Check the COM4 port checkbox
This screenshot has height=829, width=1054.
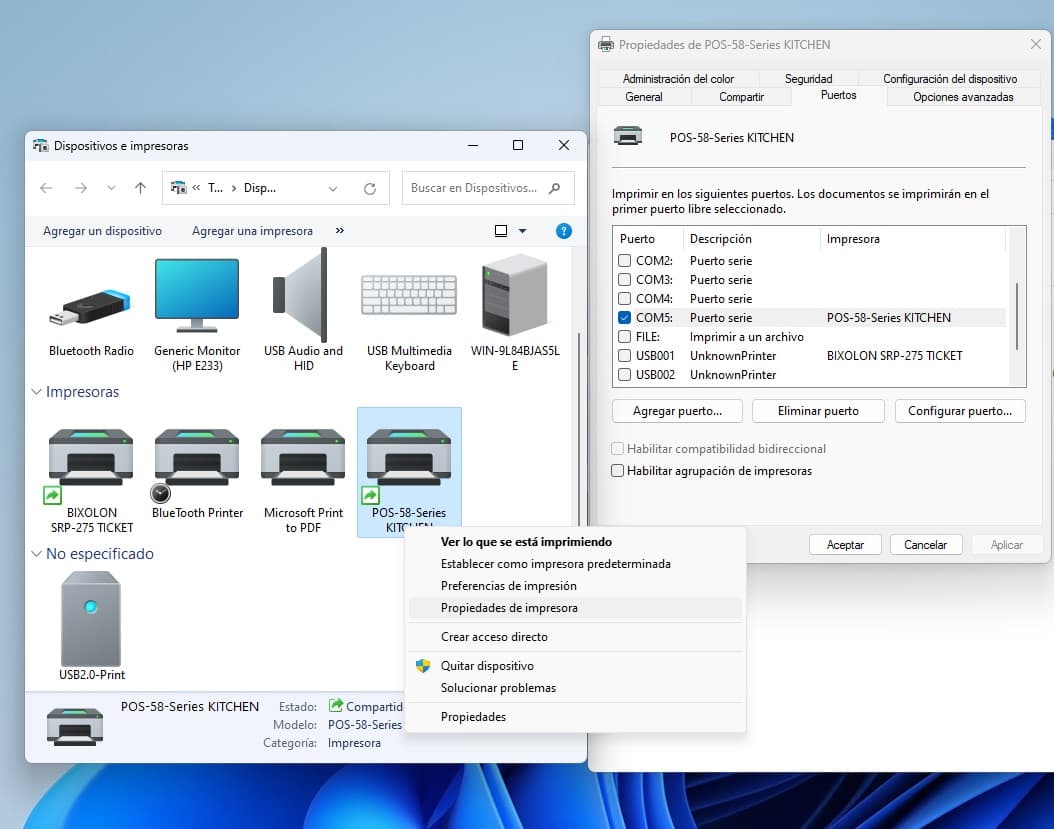624,299
